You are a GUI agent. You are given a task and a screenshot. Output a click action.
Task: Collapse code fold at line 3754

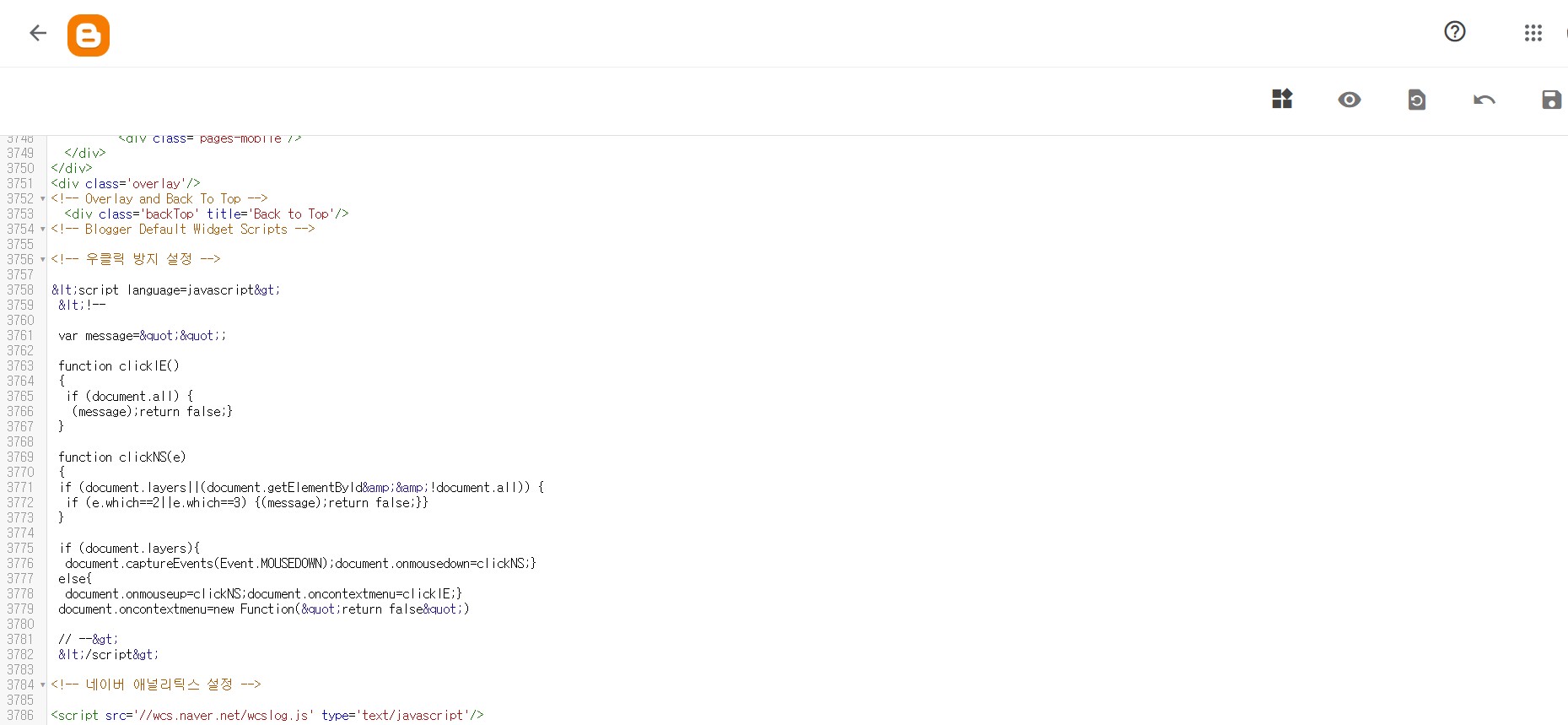point(42,230)
